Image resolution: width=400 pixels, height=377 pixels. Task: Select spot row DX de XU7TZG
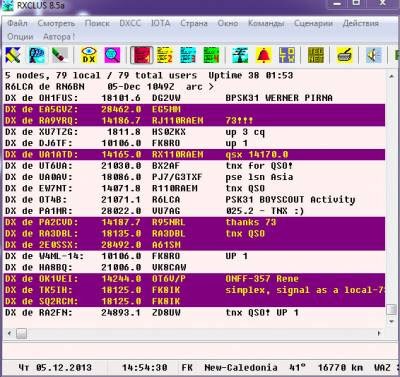195,132
